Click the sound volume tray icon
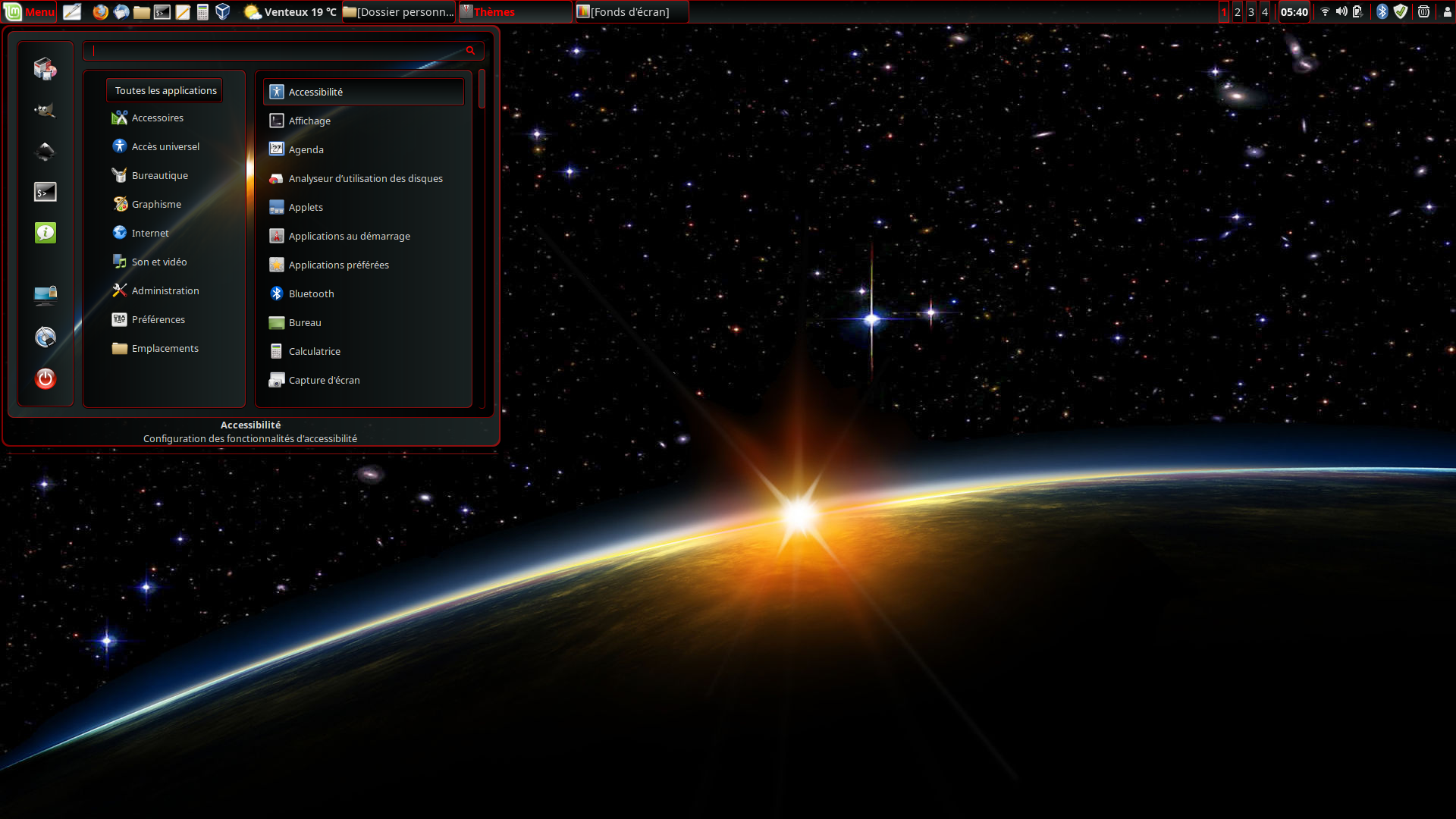 1341,11
